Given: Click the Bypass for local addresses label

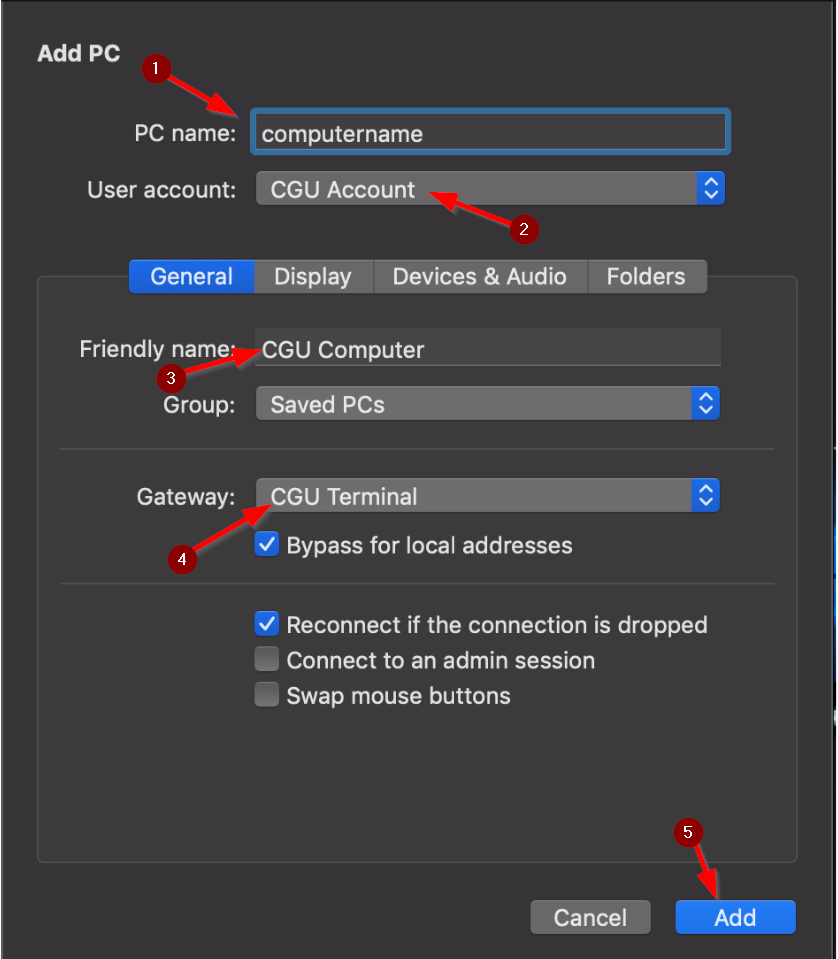Looking at the screenshot, I should (429, 546).
